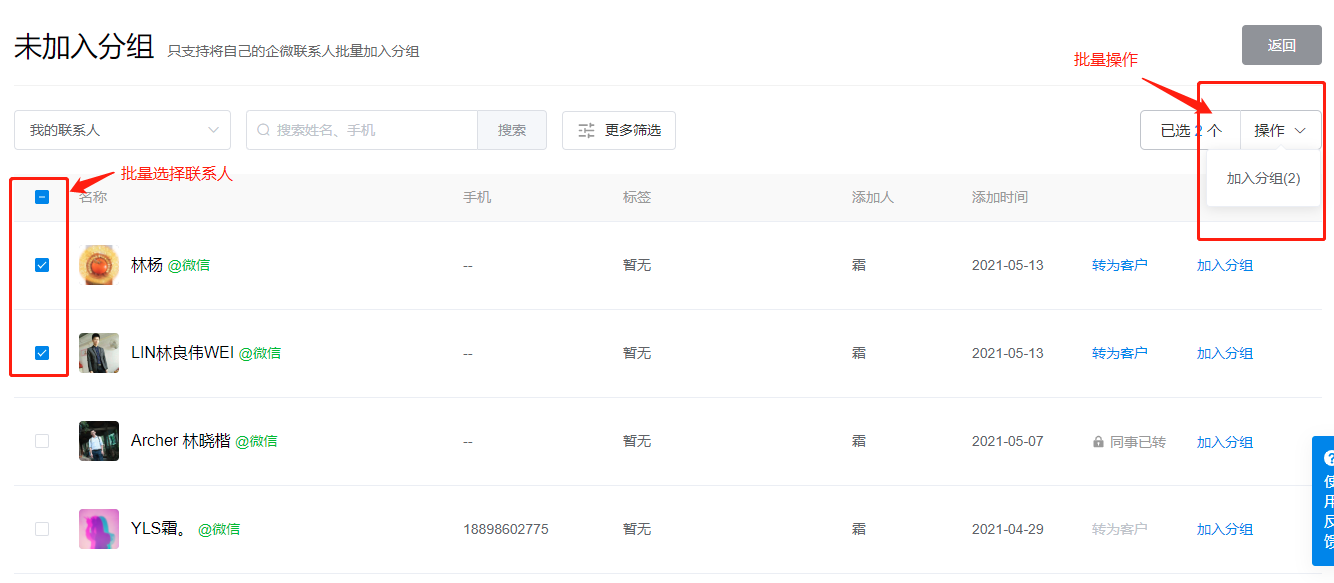The image size is (1334, 583).
Task: Click 转为客户 link for 林杨
Action: 1119,265
